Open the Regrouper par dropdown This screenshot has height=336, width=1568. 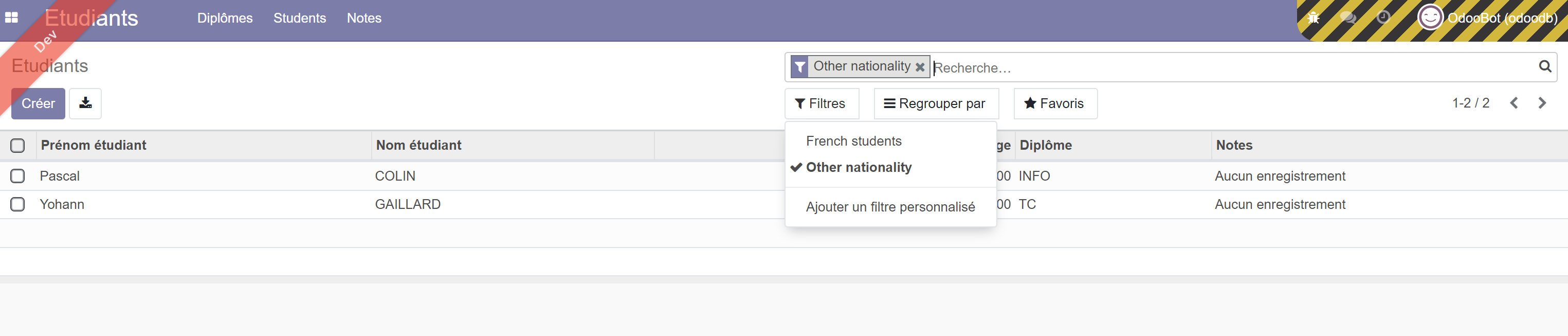pyautogui.click(x=935, y=103)
